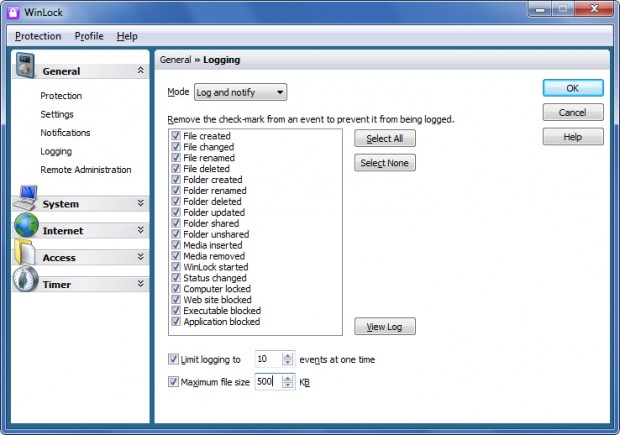Expand the Access section chevron

140,257
